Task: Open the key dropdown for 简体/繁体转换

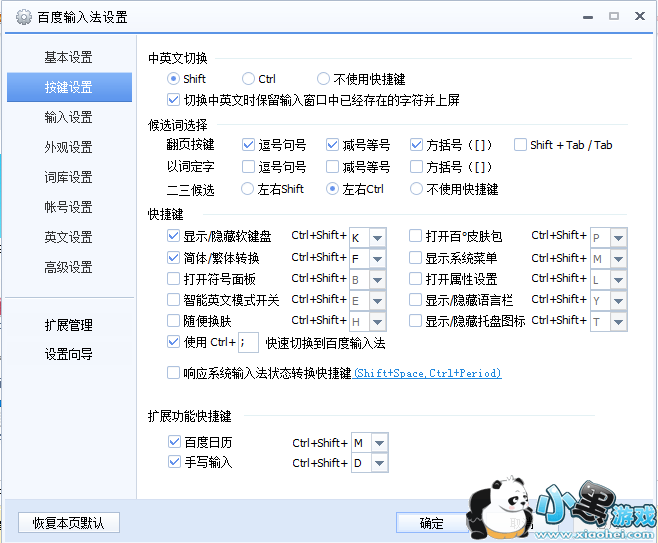Action: pyautogui.click(x=377, y=259)
